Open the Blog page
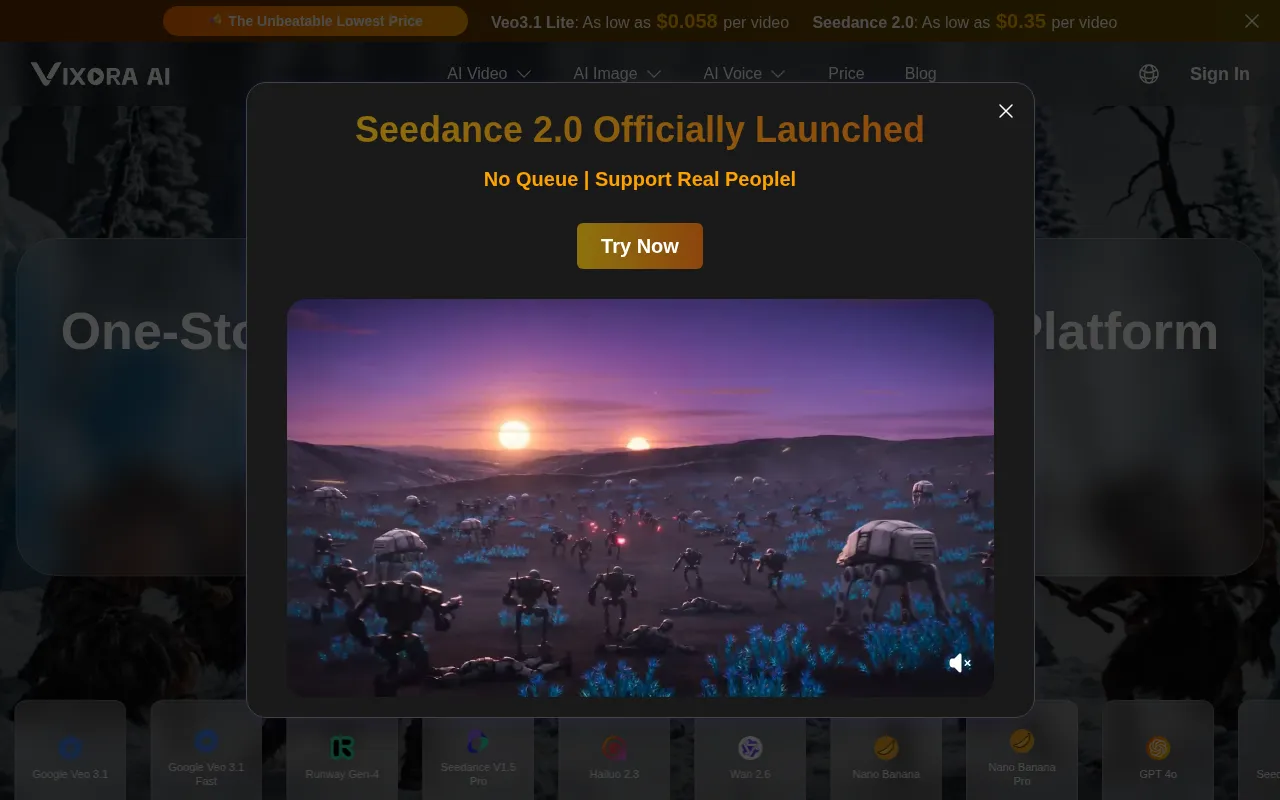Viewport: 1280px width, 800px height. tap(920, 73)
